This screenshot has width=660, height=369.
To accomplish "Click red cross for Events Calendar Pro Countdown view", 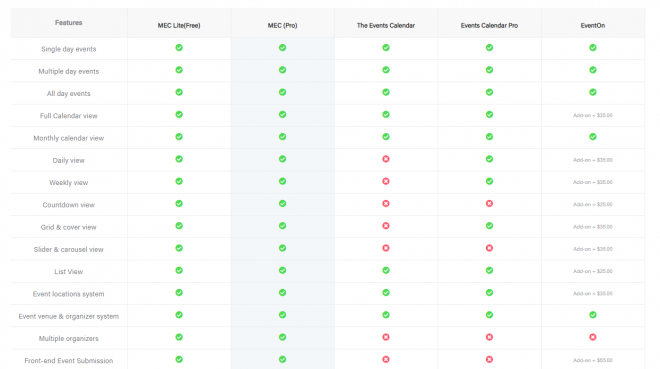I will coord(489,204).
